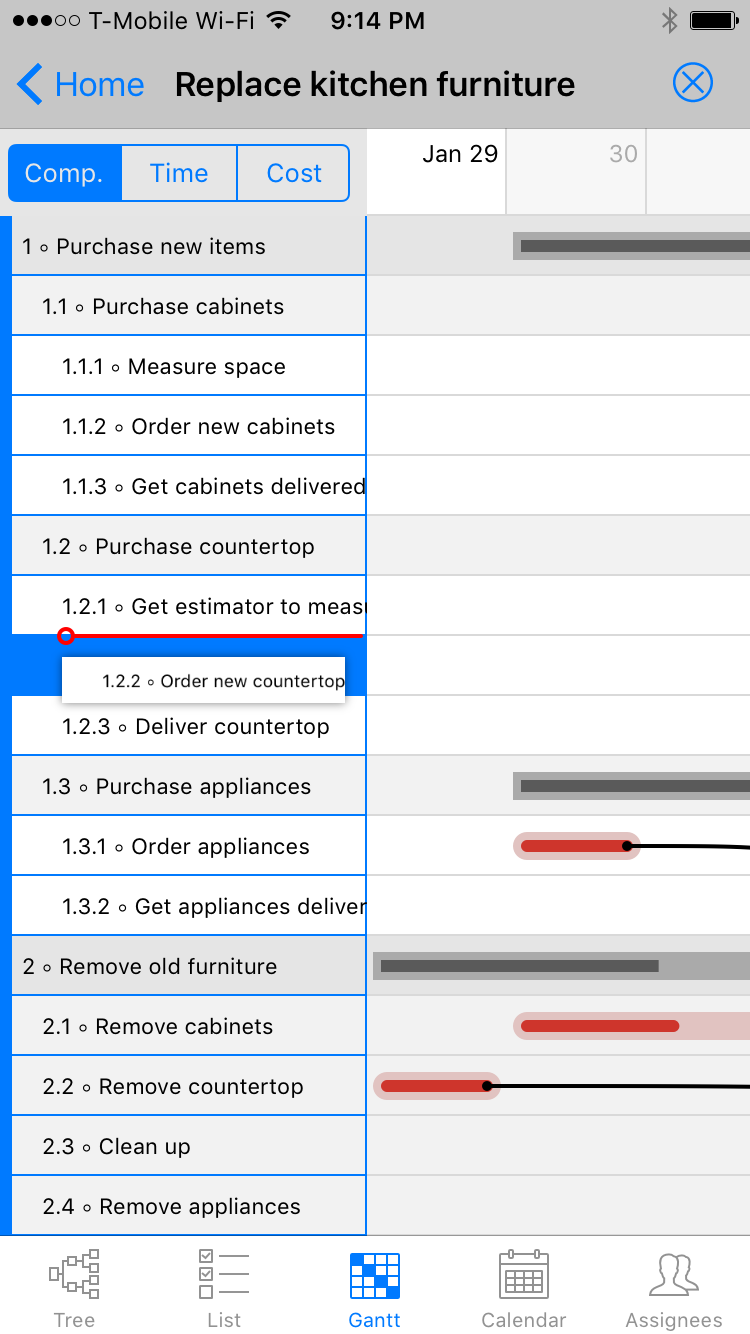Tap the Gantt grid icon
Viewport: 750px width, 1334px height.
[x=375, y=1275]
